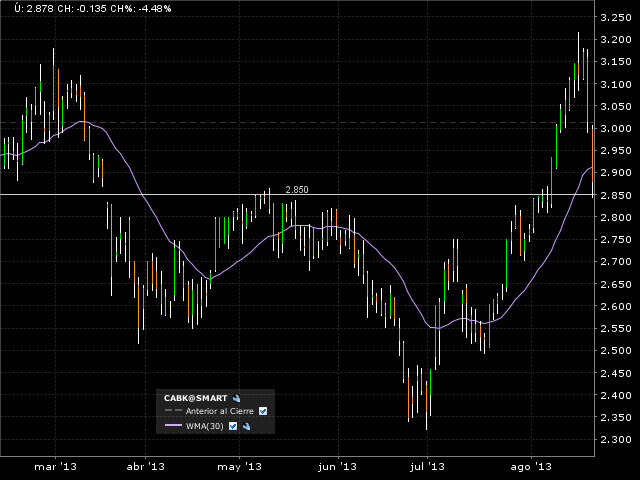Click the last price value Ú: 2.878
The height and width of the screenshot is (480, 640).
coord(34,9)
